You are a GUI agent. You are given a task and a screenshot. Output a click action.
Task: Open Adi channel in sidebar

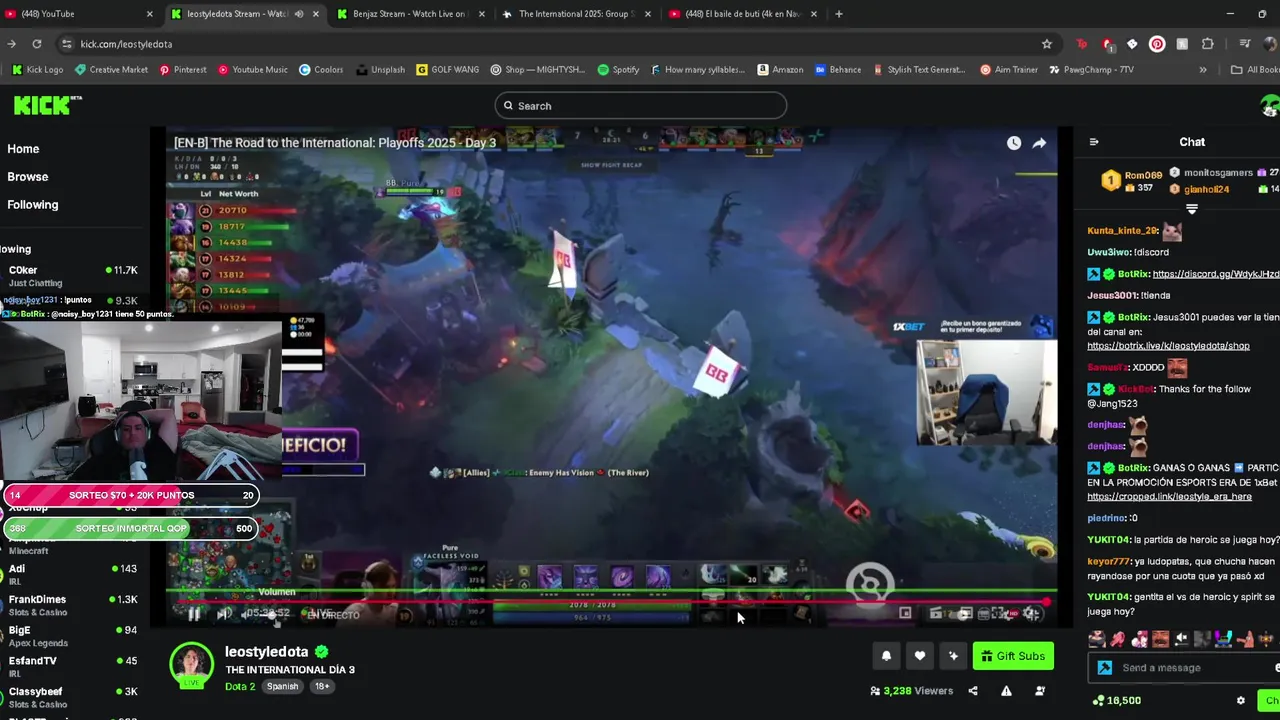(70, 575)
